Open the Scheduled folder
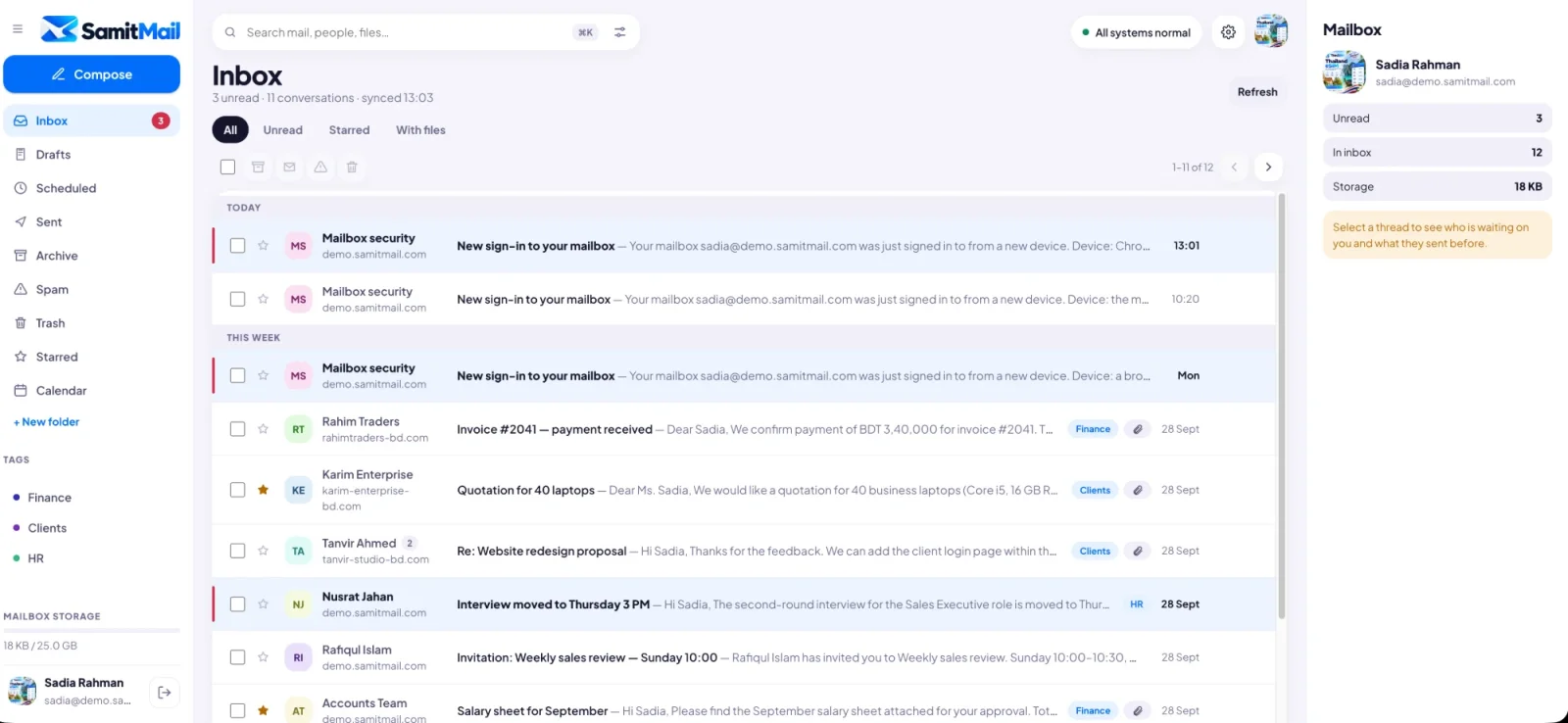Viewport: 1568px width, 723px height. point(91,188)
